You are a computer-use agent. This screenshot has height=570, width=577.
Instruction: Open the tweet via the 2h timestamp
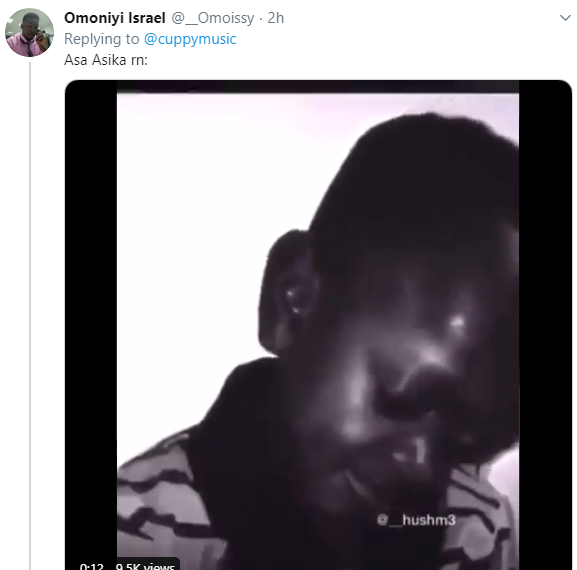tap(276, 18)
